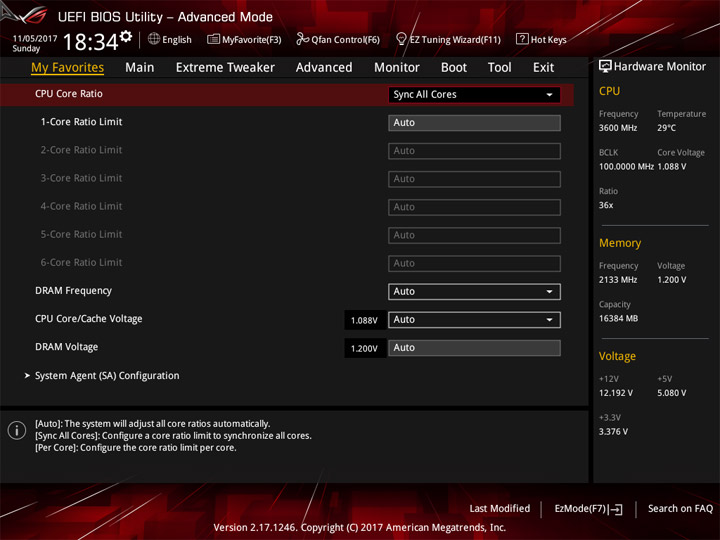Click the settings gear icon next to the clock
The image size is (720, 540).
coord(126,36)
